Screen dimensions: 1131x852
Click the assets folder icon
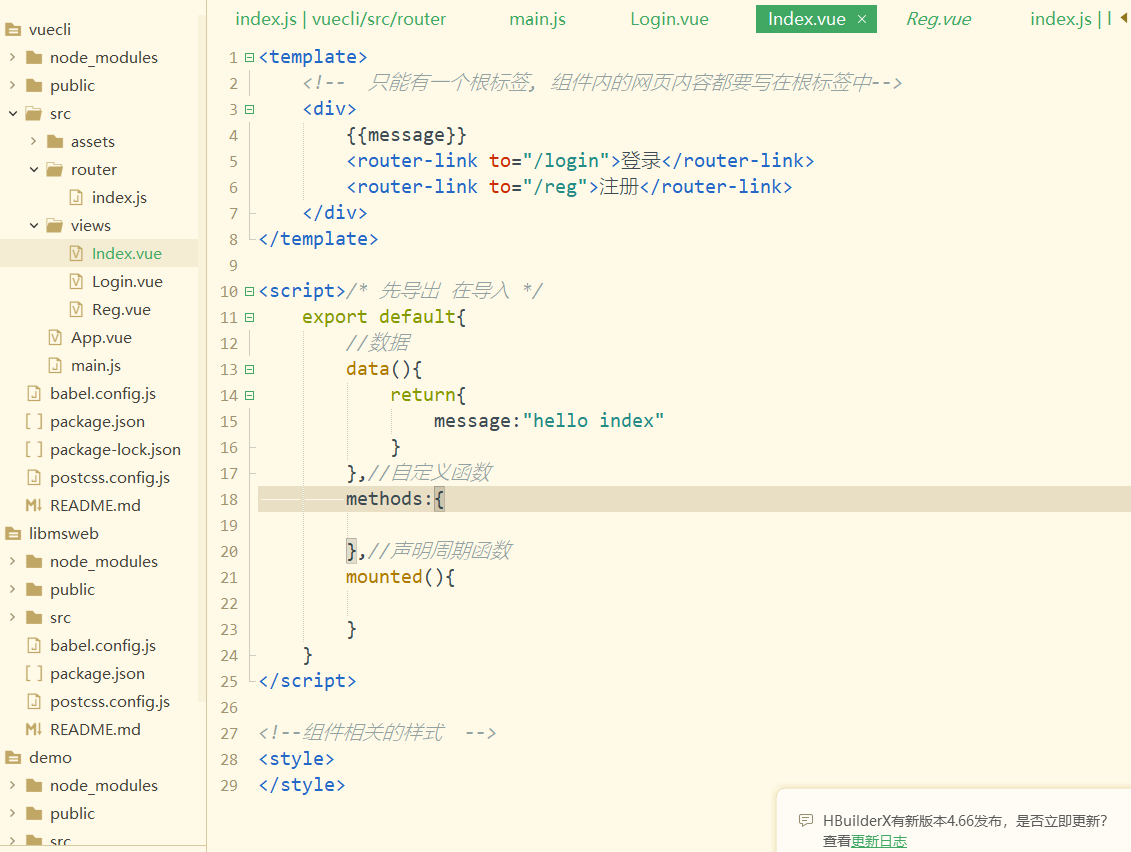pyautogui.click(x=55, y=141)
